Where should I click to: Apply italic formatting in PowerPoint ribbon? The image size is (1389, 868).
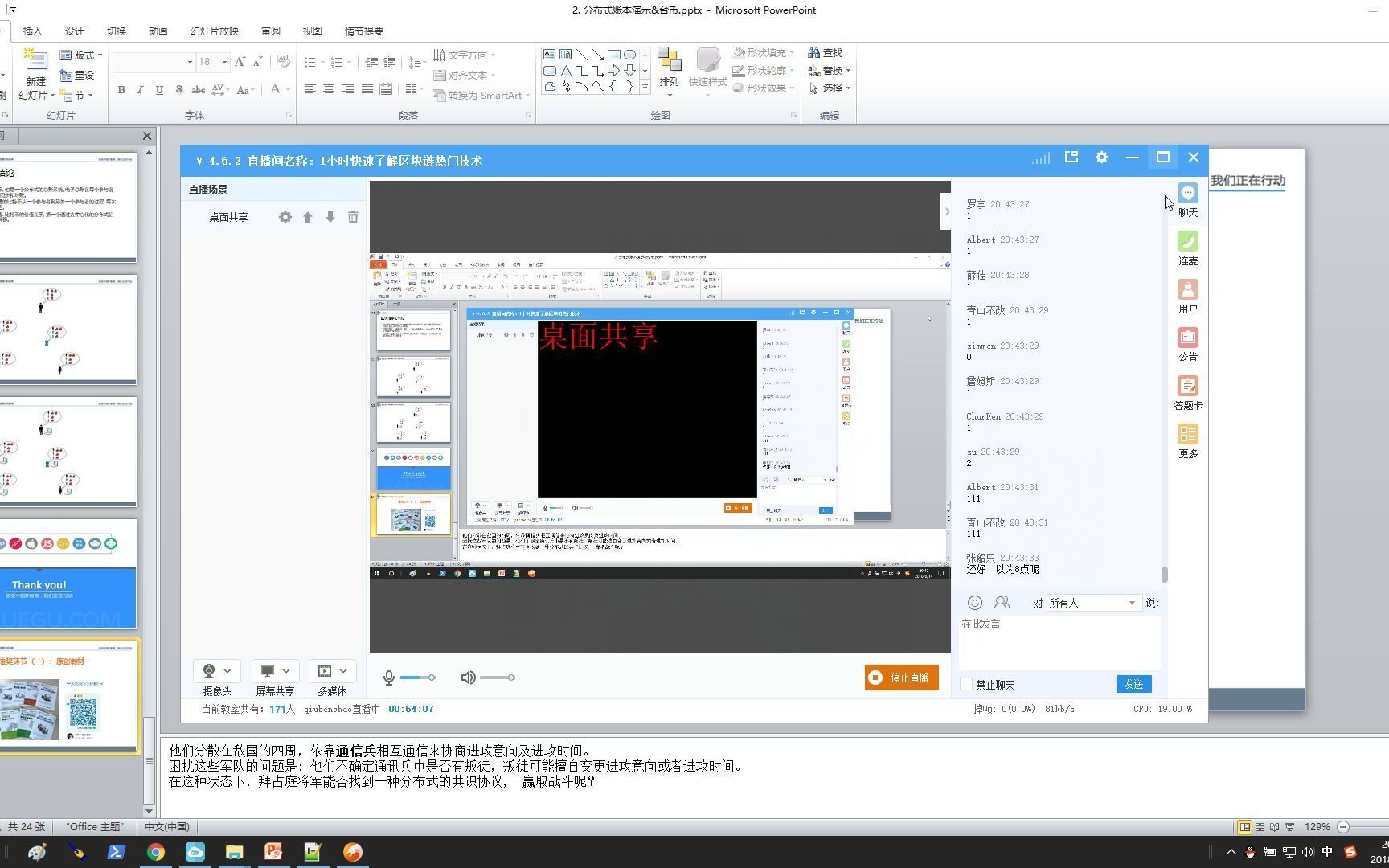(x=140, y=90)
